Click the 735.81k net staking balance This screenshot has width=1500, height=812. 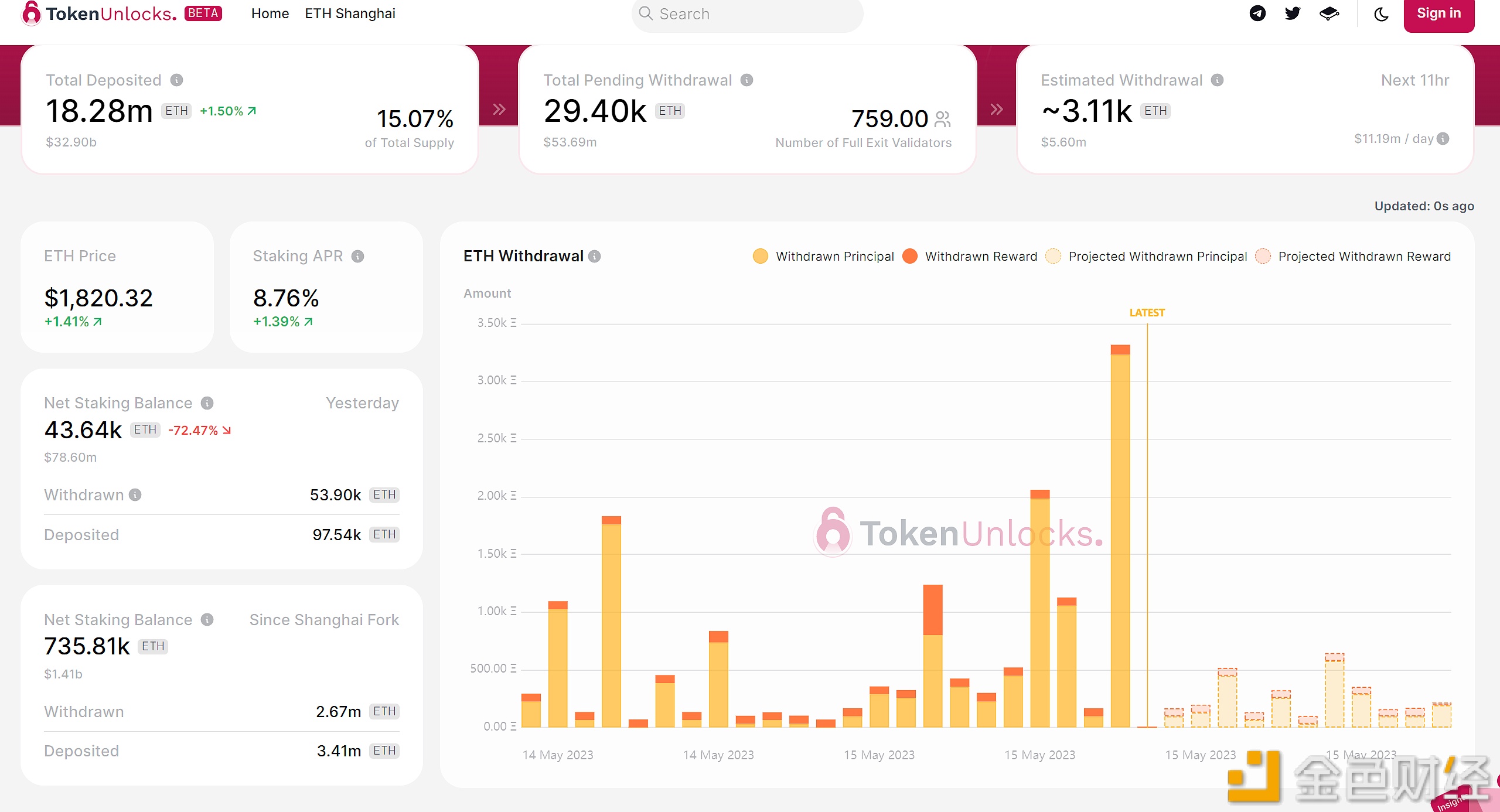(87, 646)
